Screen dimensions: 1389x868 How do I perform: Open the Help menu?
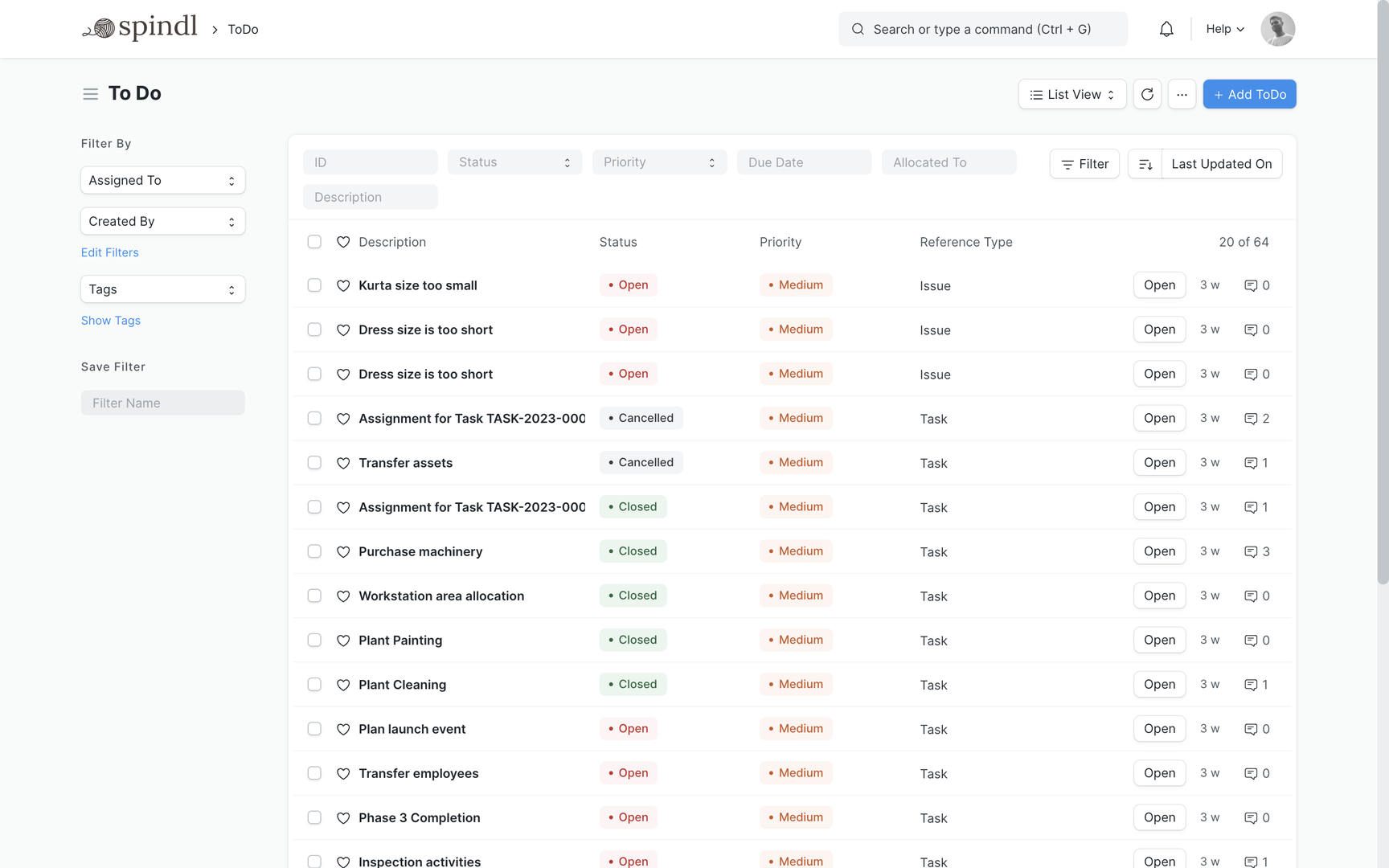(x=1223, y=29)
